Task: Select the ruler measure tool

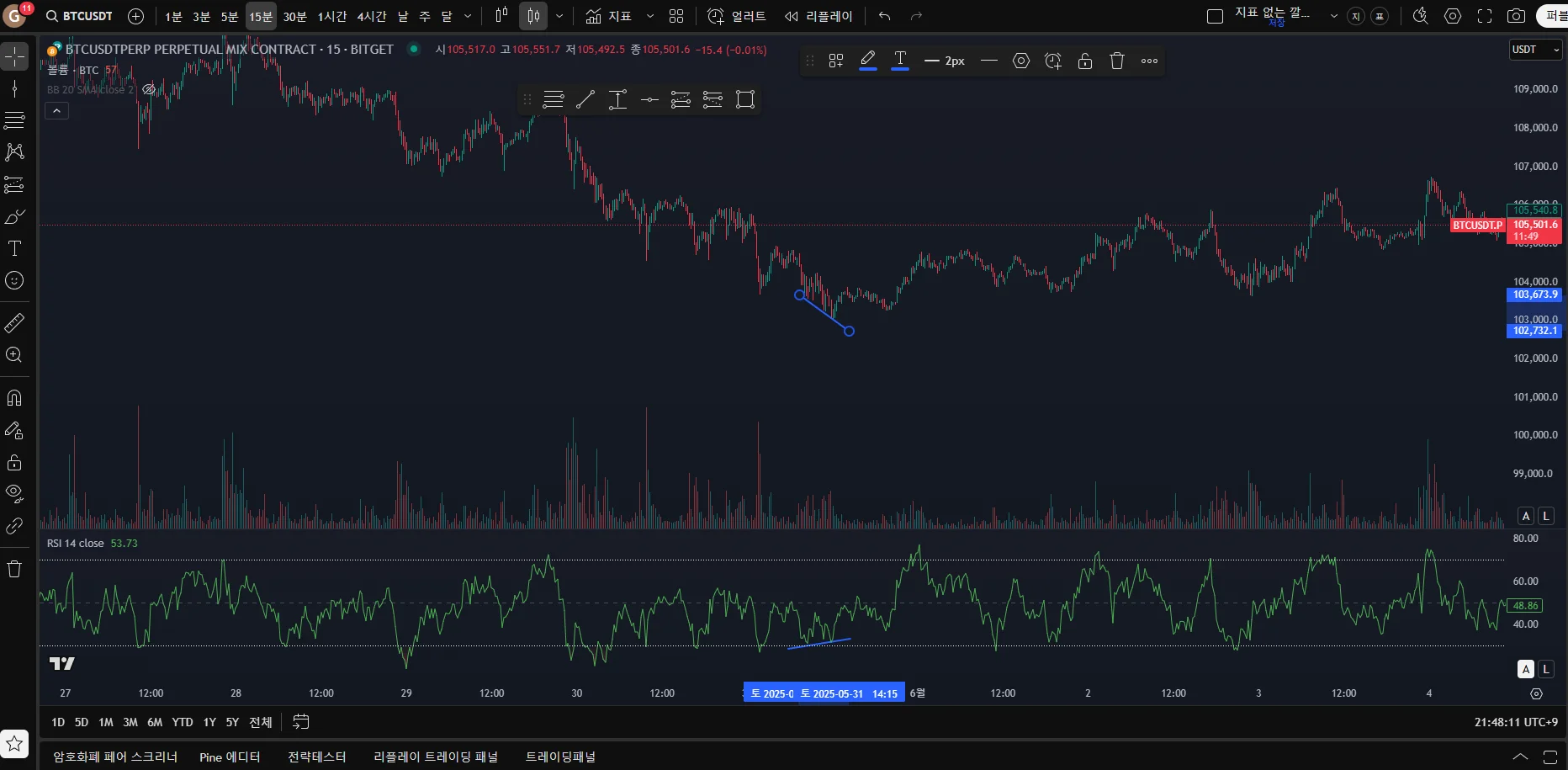Action: (14, 323)
